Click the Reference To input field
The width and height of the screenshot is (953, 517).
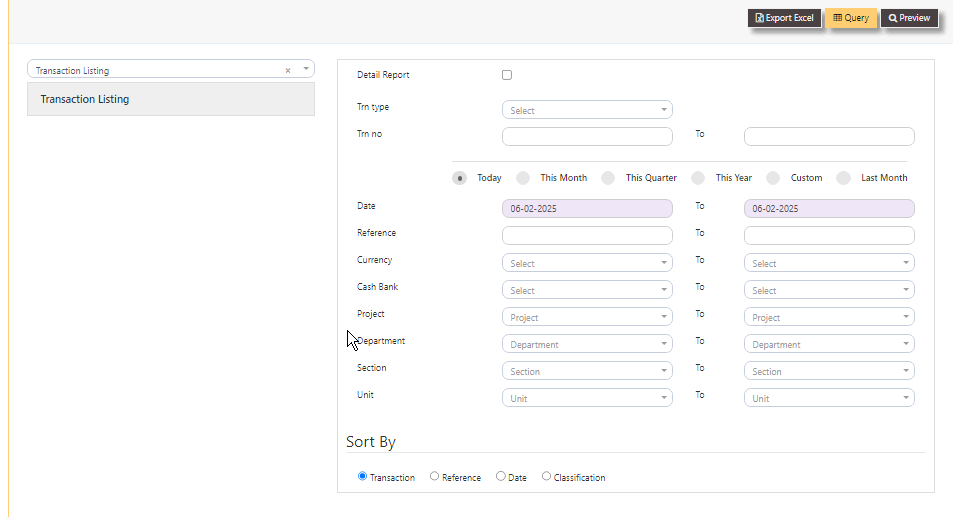829,236
